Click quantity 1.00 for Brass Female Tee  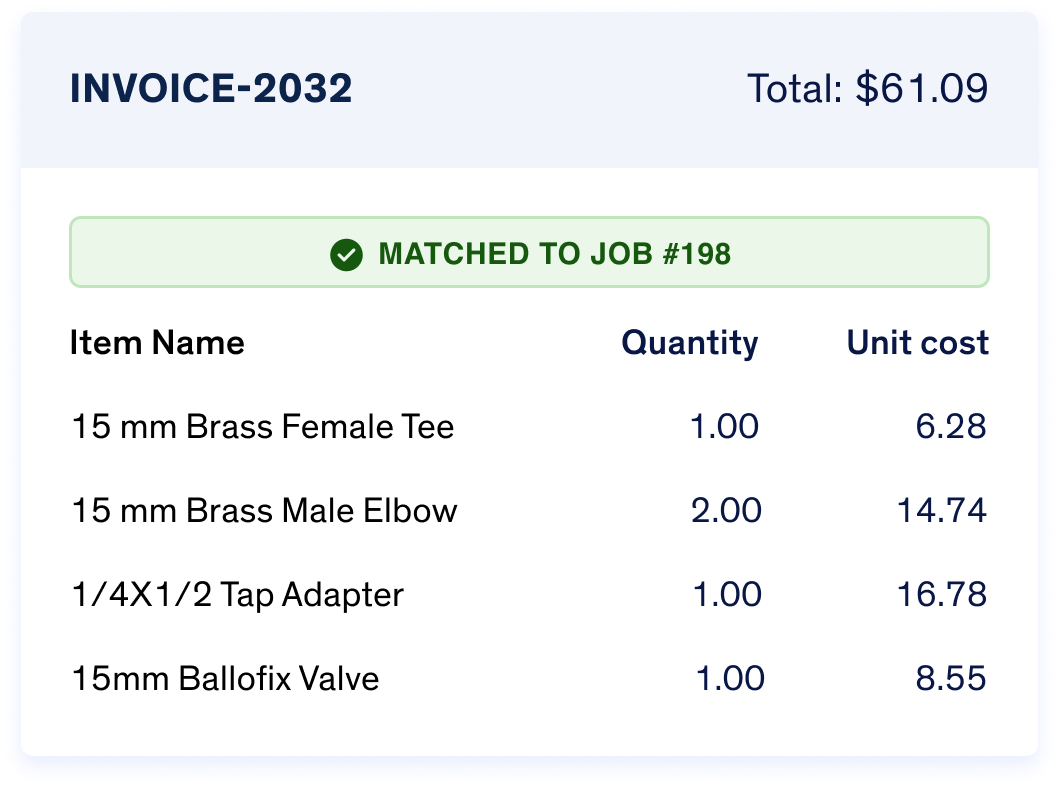click(x=725, y=427)
